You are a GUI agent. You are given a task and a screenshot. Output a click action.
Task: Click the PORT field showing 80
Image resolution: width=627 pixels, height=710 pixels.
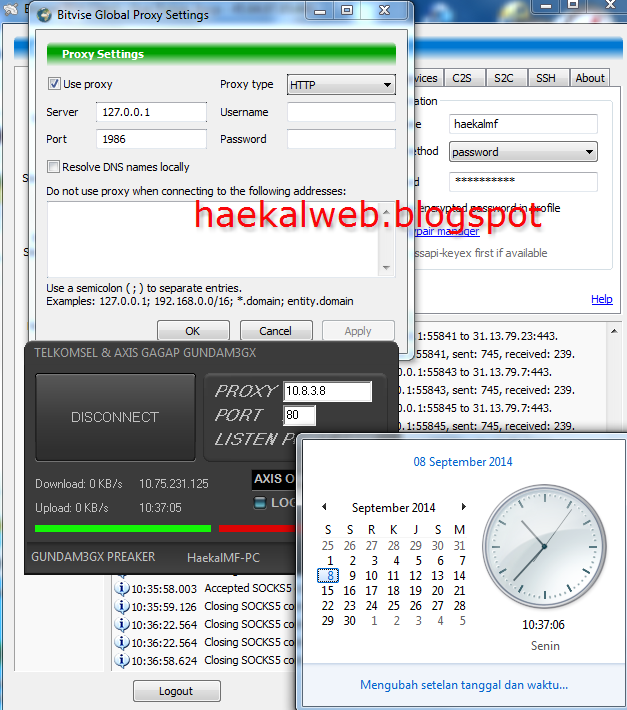pos(299,415)
